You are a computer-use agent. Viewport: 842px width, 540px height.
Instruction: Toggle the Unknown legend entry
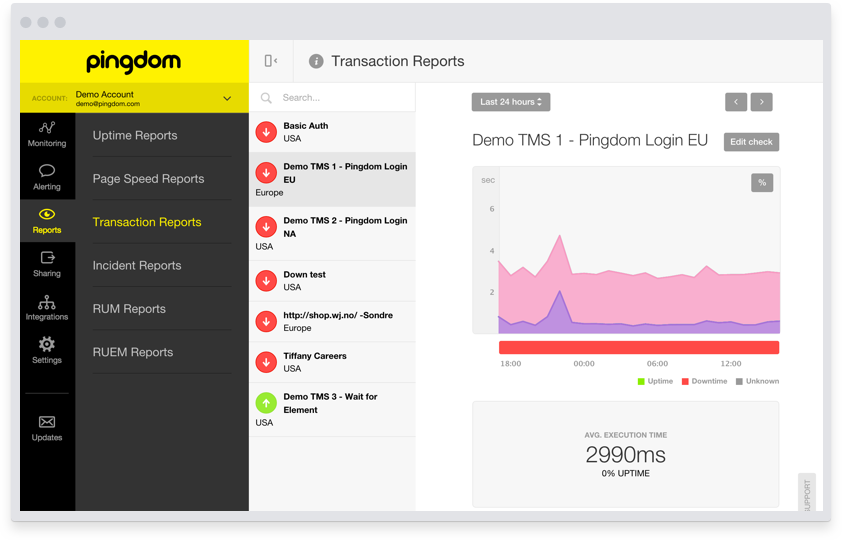coord(758,381)
